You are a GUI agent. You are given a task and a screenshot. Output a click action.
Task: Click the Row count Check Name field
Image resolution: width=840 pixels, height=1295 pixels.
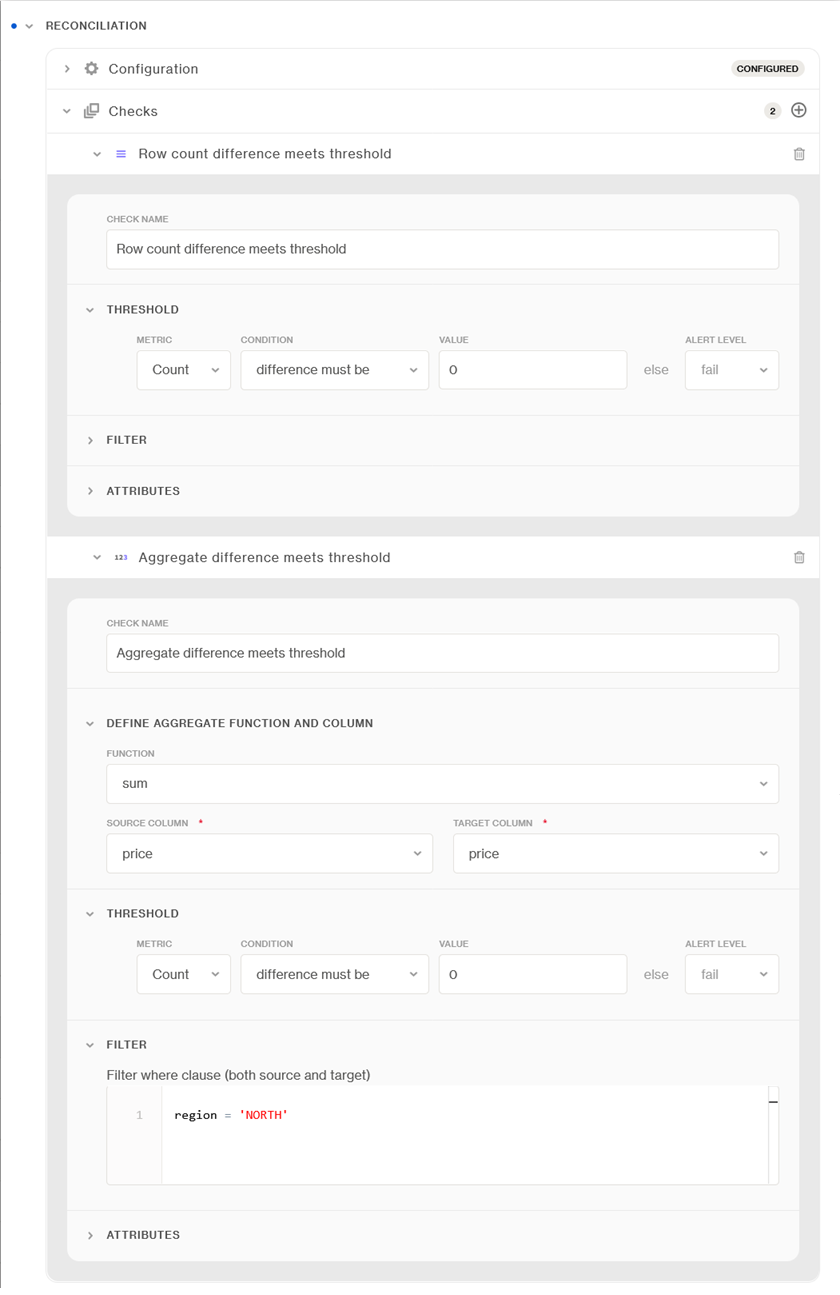[442, 249]
